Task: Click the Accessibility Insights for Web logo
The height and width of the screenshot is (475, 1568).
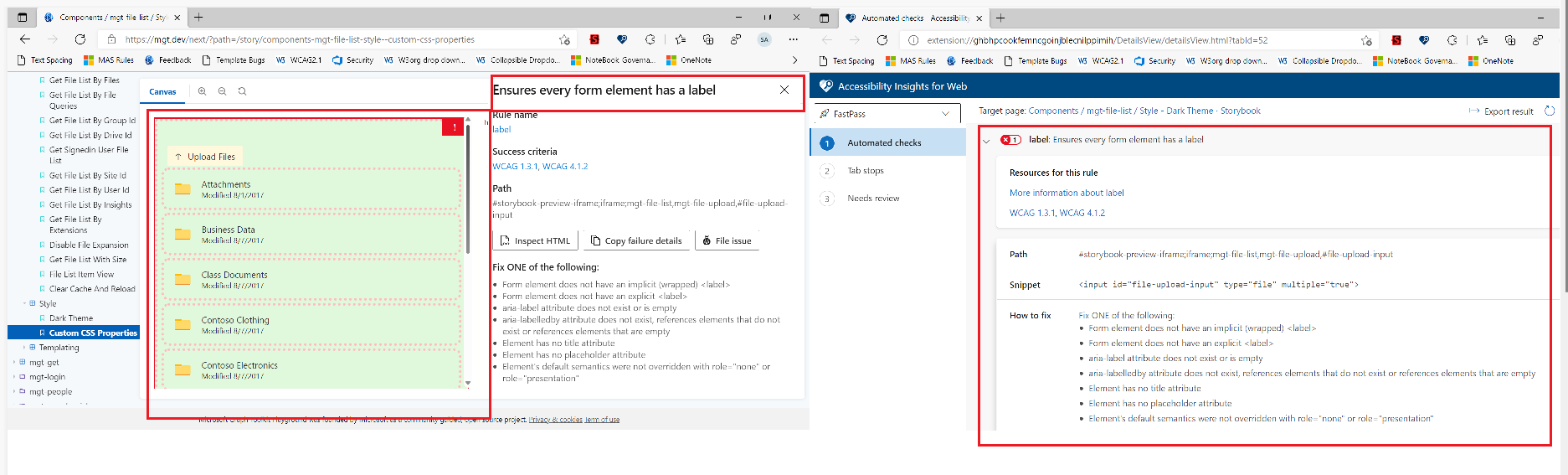Action: pyautogui.click(x=826, y=86)
